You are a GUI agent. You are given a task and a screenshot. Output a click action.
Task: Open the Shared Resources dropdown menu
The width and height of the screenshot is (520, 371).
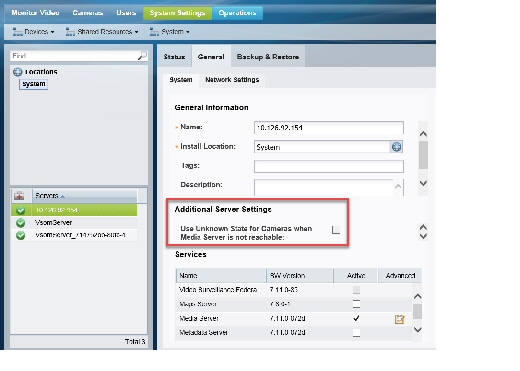(102, 32)
